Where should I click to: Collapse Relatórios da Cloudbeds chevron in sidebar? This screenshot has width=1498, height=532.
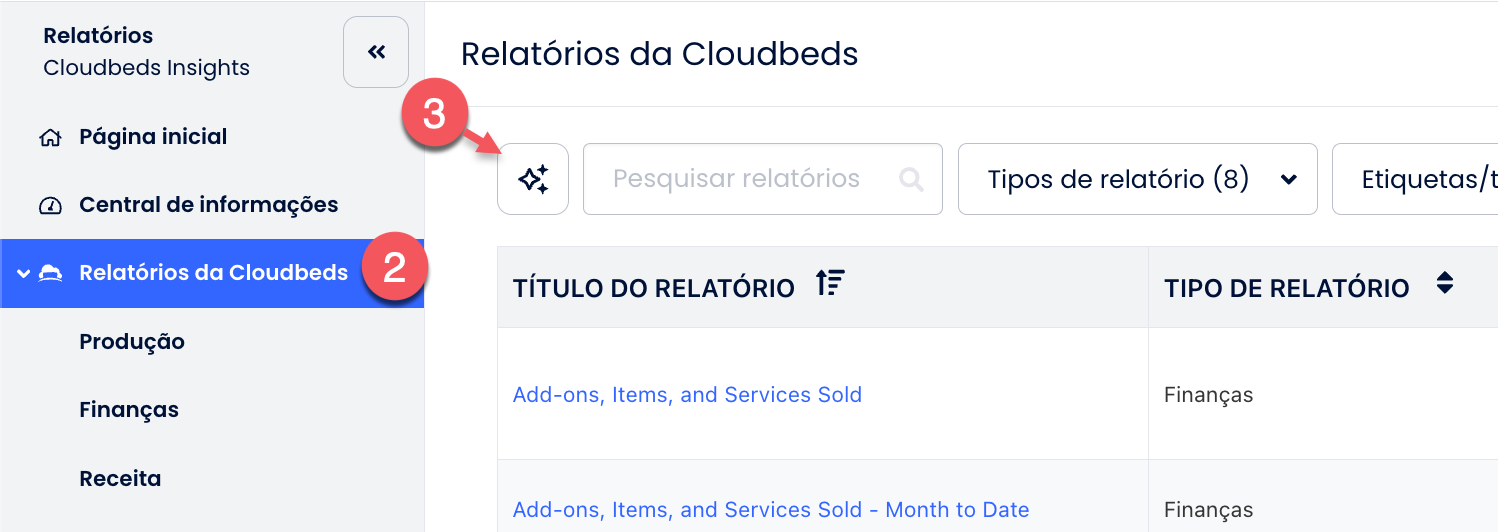pyautogui.click(x=23, y=273)
